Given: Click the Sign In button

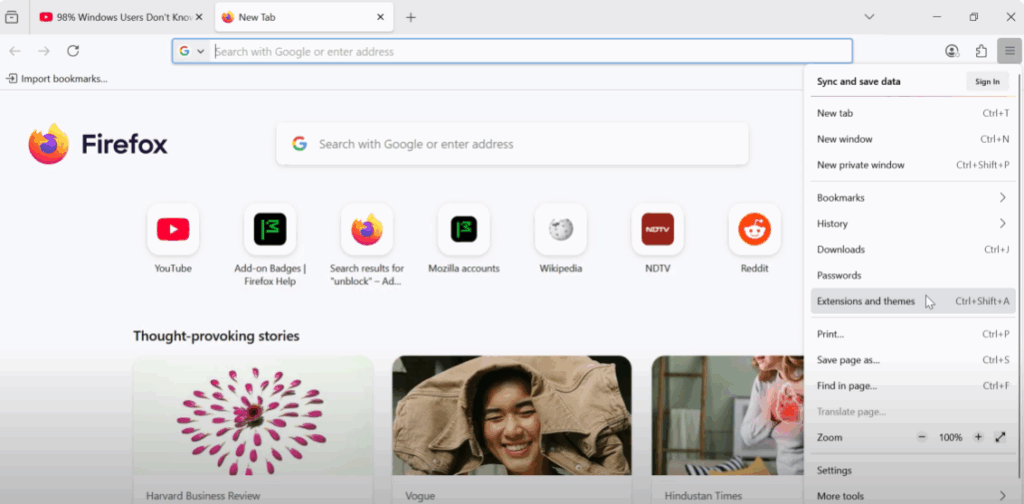Looking at the screenshot, I should tap(987, 82).
